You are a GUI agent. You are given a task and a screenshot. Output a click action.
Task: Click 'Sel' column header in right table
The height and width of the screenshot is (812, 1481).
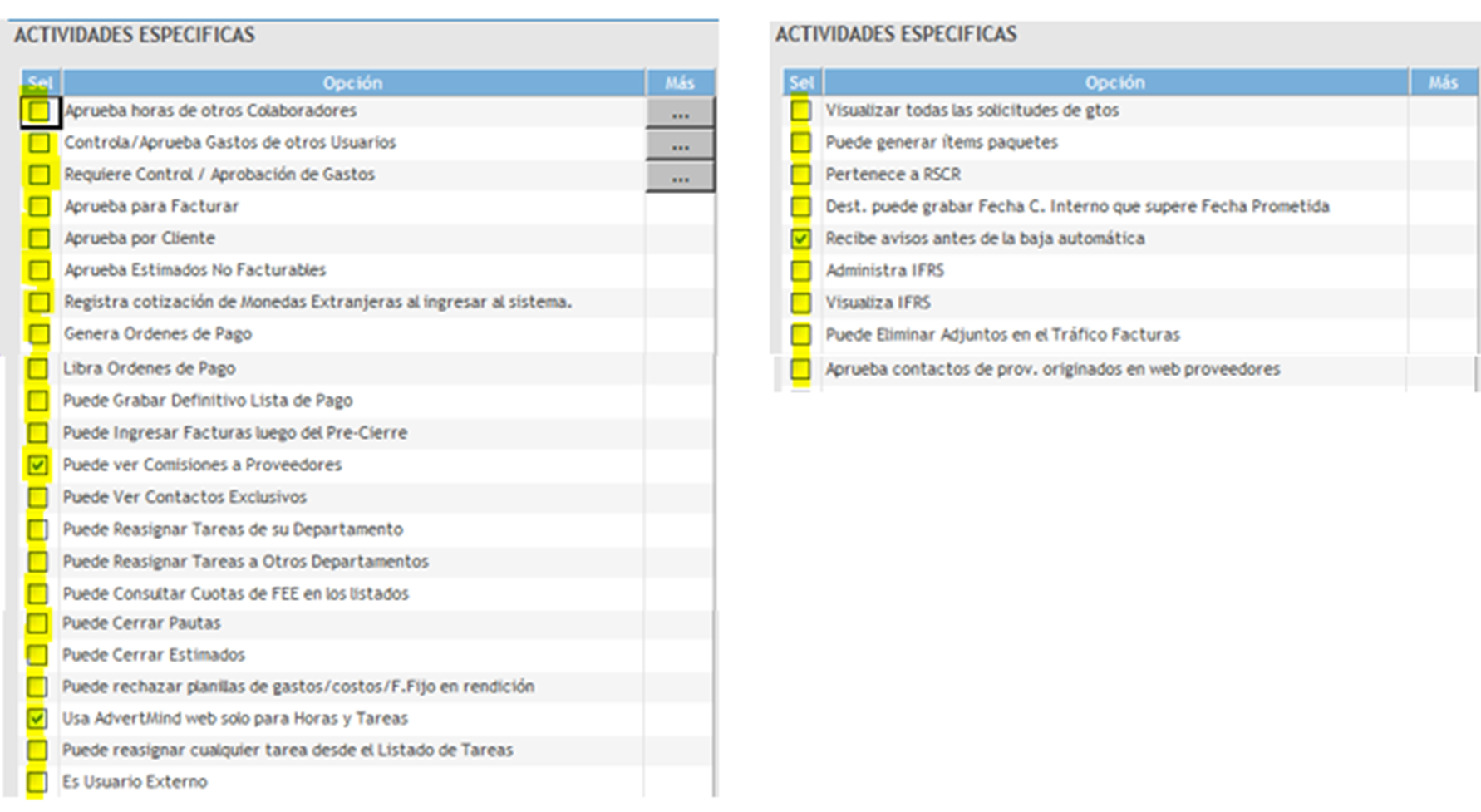coord(802,82)
